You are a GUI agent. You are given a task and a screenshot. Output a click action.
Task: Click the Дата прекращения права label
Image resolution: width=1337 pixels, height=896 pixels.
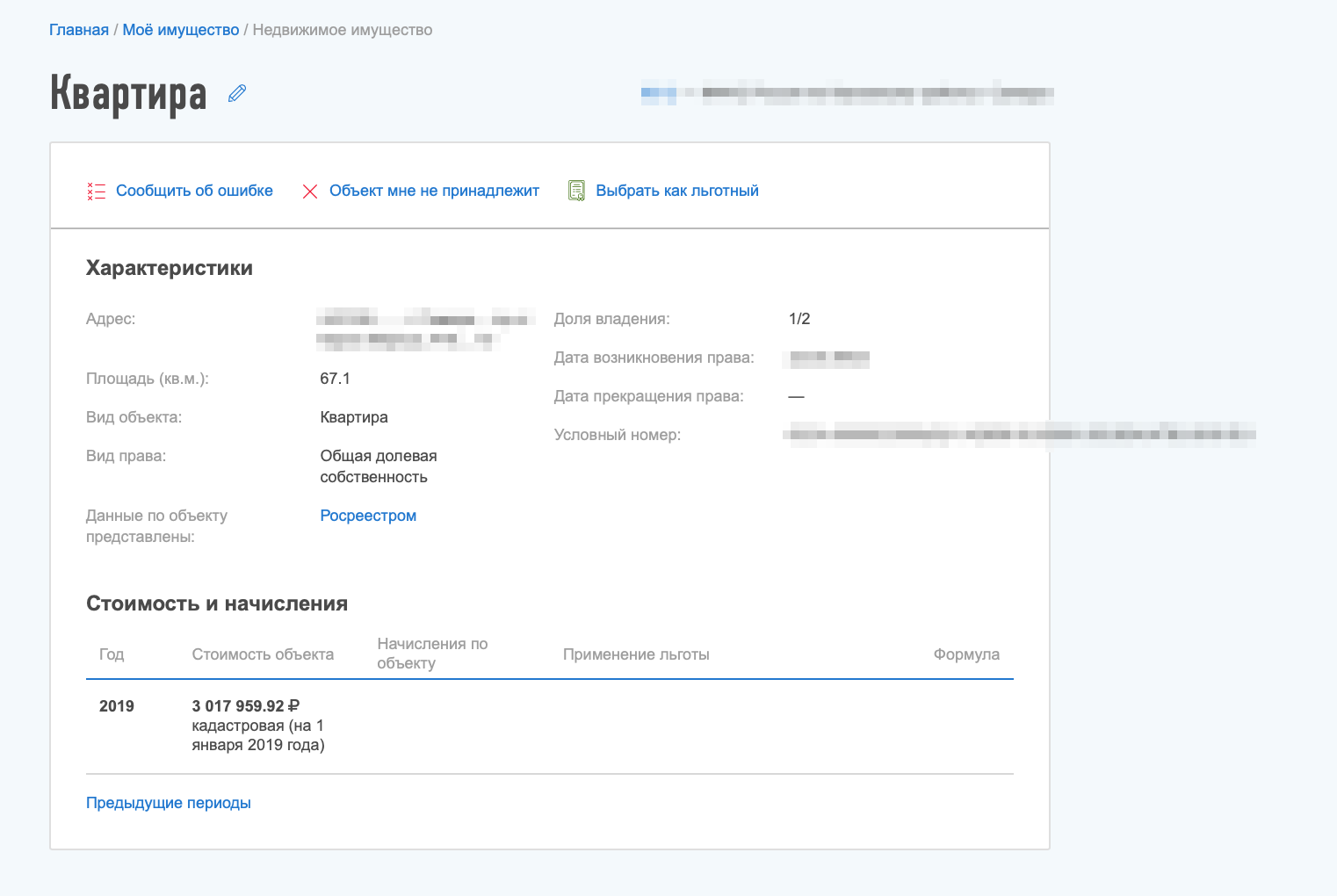coord(648,396)
